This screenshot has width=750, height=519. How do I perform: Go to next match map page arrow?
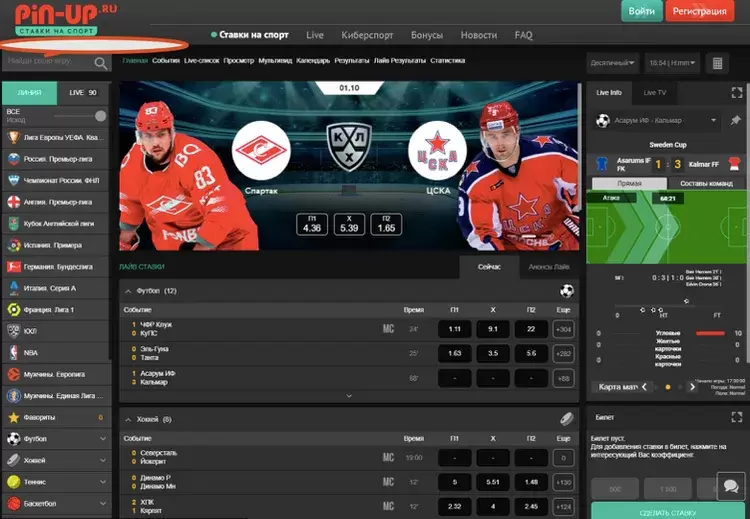click(x=692, y=386)
